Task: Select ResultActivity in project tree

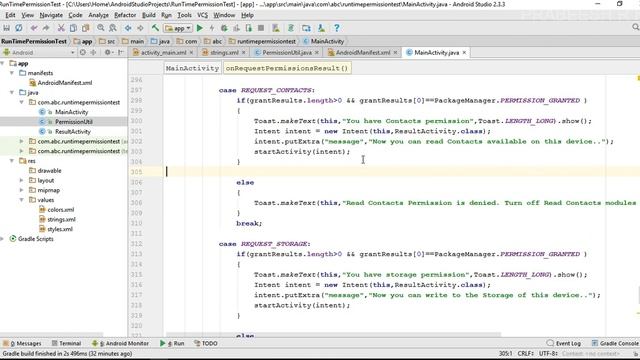Action: (x=73, y=131)
